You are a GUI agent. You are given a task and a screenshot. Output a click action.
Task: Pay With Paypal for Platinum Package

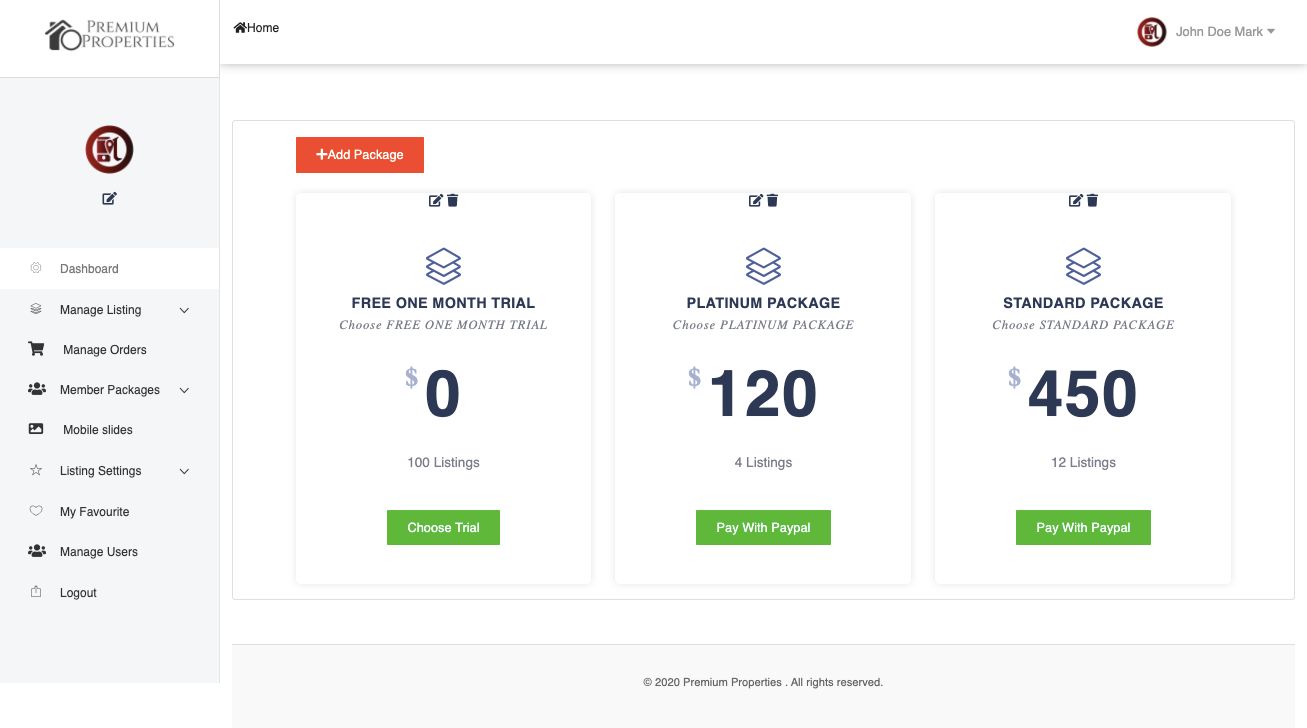point(763,528)
